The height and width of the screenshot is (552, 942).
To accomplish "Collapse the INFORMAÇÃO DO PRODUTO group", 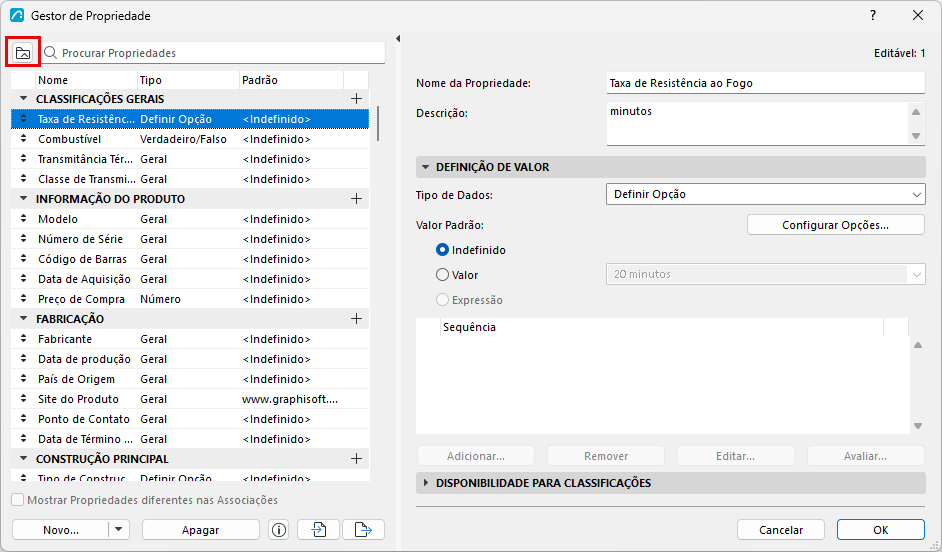I will (x=23, y=198).
